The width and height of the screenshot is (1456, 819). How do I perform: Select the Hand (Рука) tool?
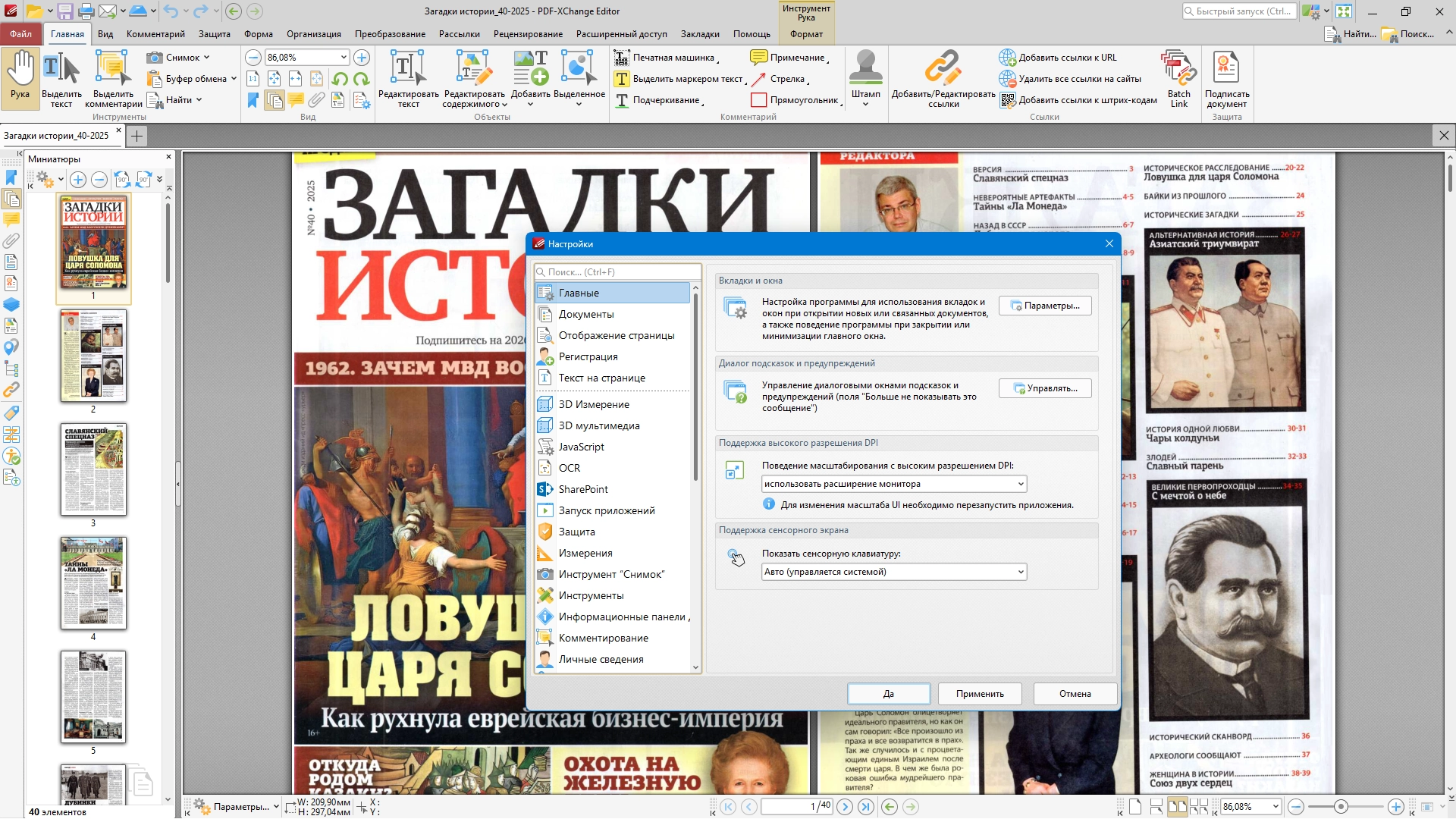[x=20, y=77]
